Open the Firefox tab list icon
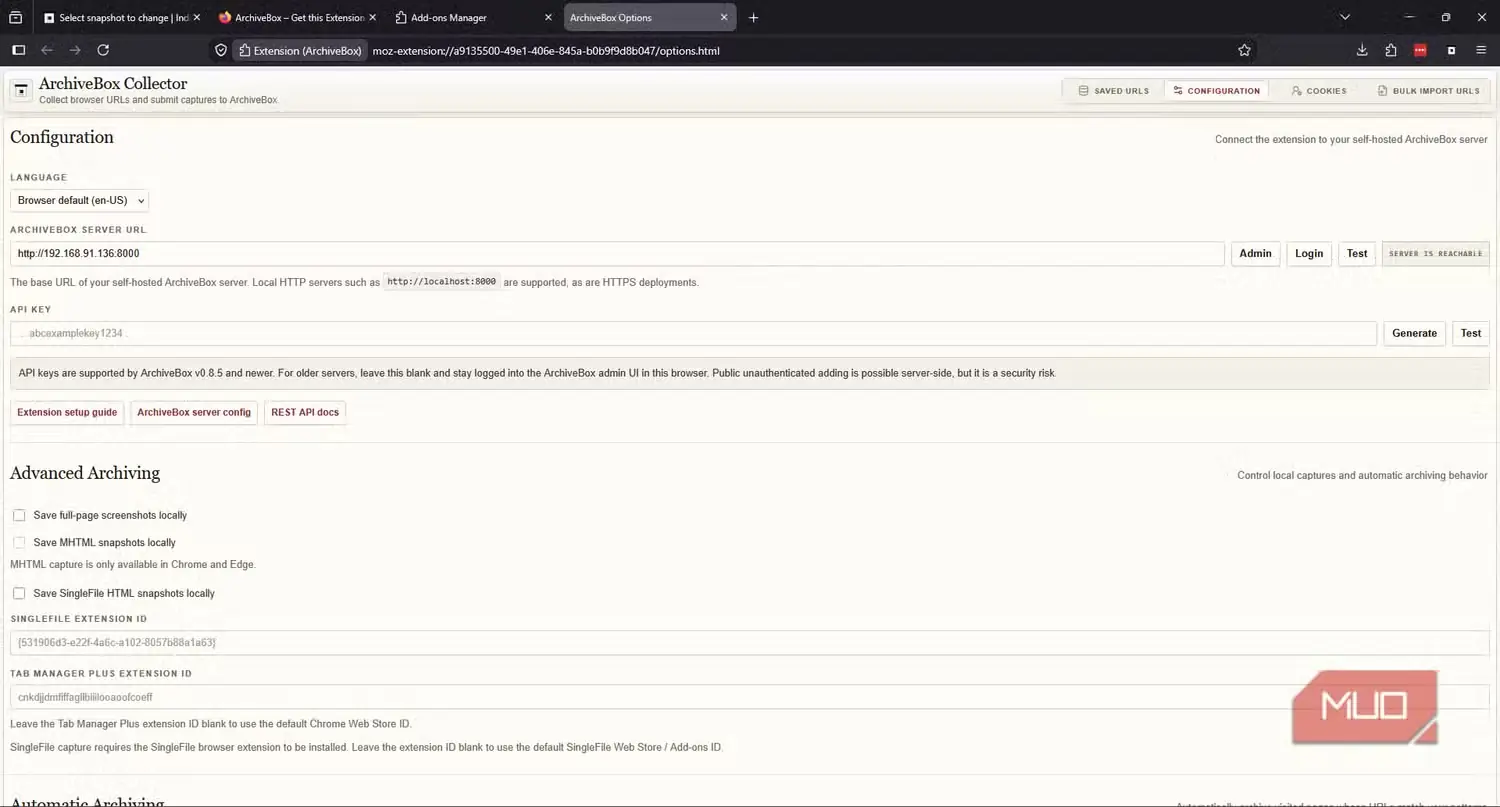 coord(15,17)
